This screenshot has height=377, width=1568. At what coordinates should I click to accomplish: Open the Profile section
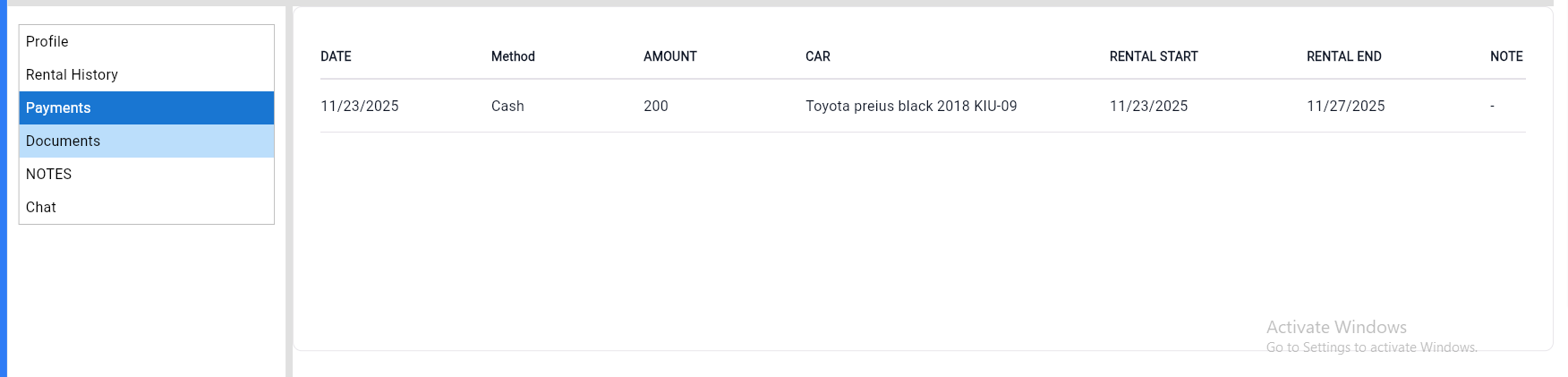point(47,41)
